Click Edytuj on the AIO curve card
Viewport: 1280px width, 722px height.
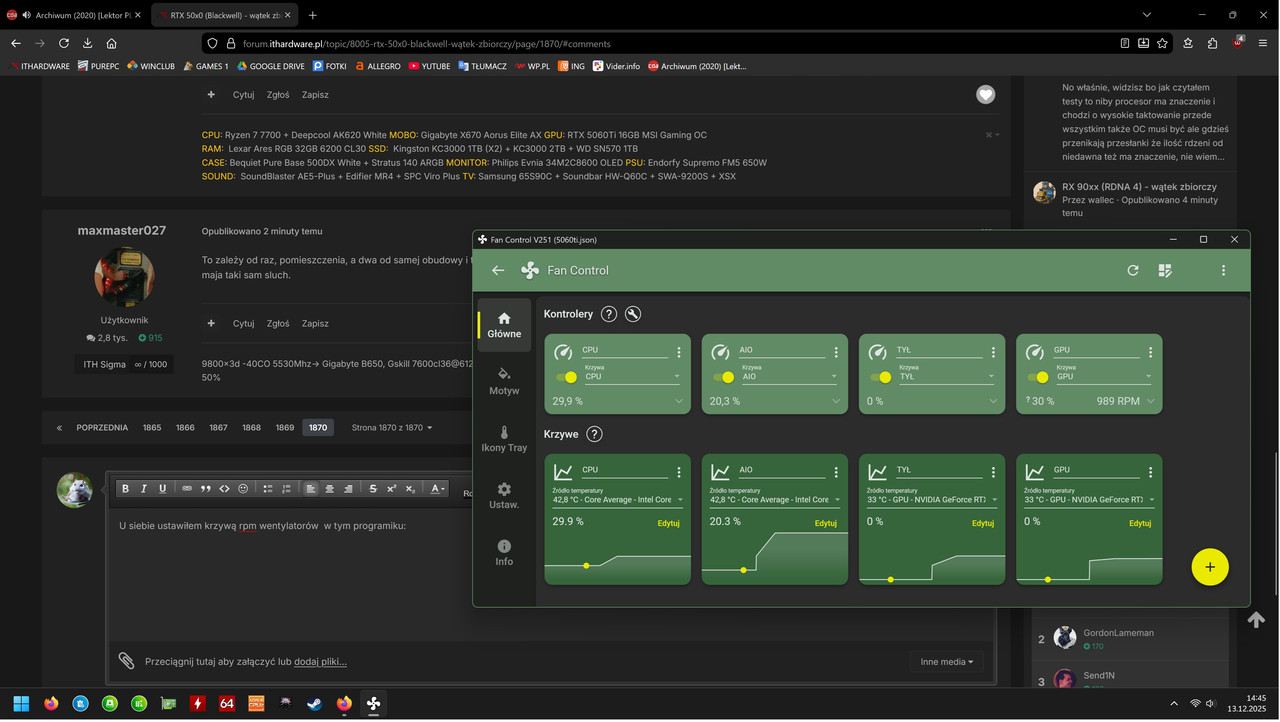(826, 523)
